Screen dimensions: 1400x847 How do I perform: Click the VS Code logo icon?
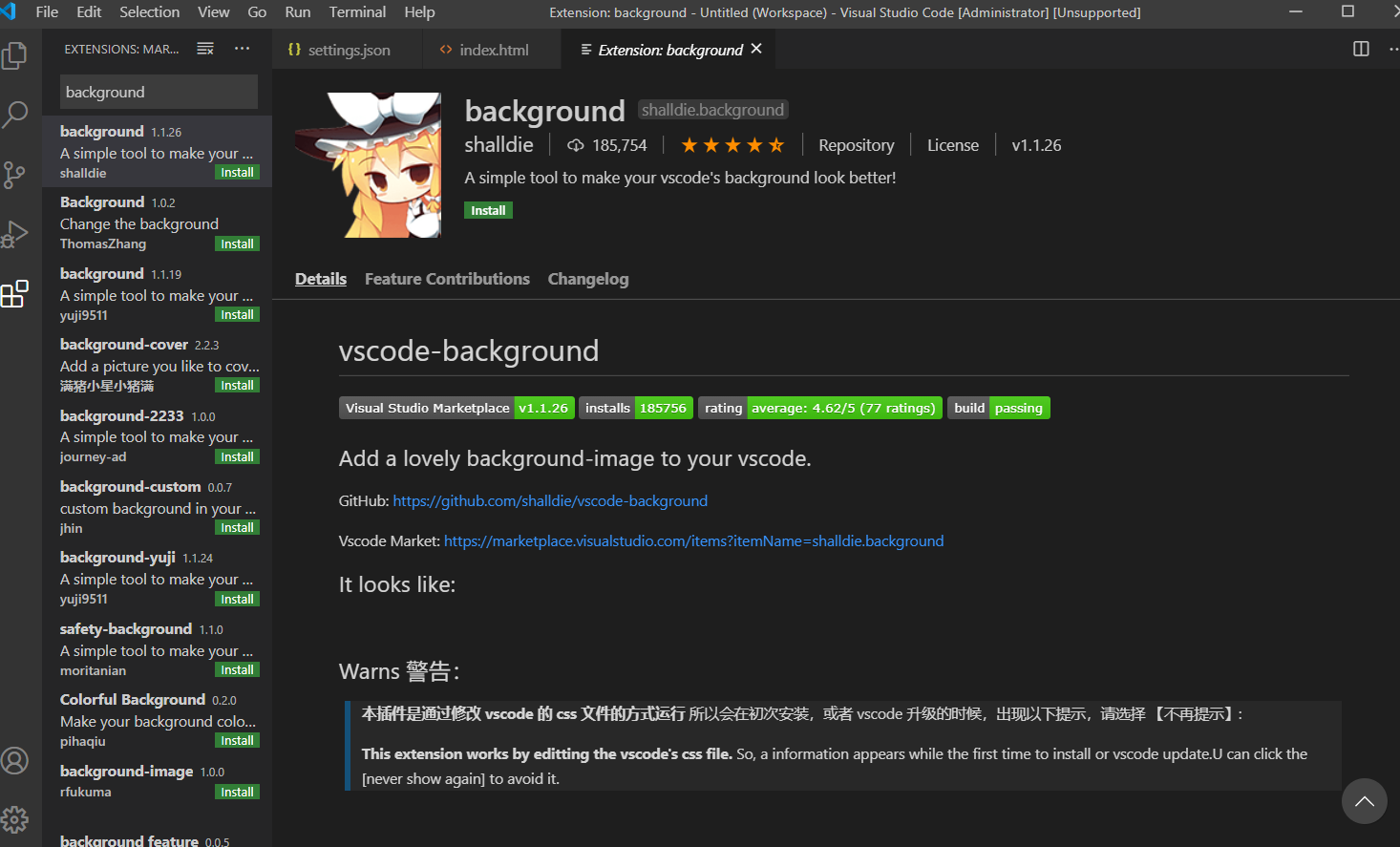9,11
